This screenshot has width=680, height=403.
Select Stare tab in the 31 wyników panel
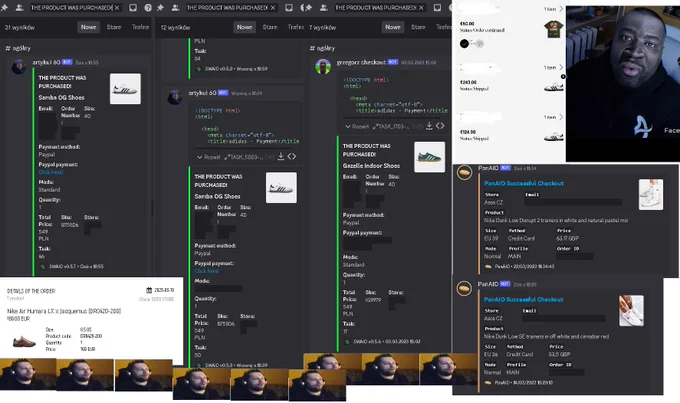[114, 27]
